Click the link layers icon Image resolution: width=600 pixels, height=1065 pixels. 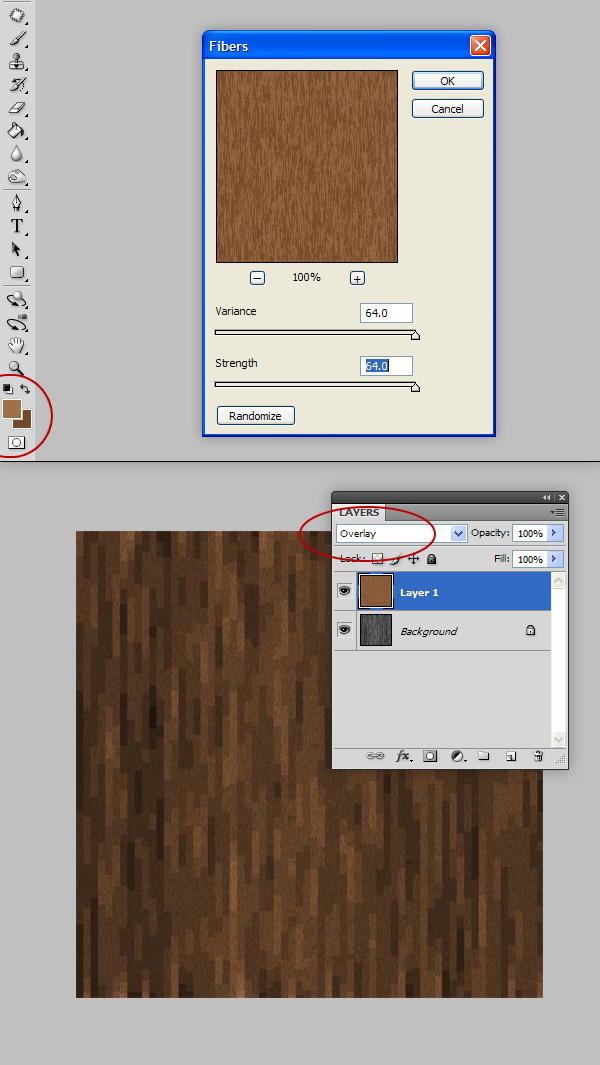click(x=375, y=755)
